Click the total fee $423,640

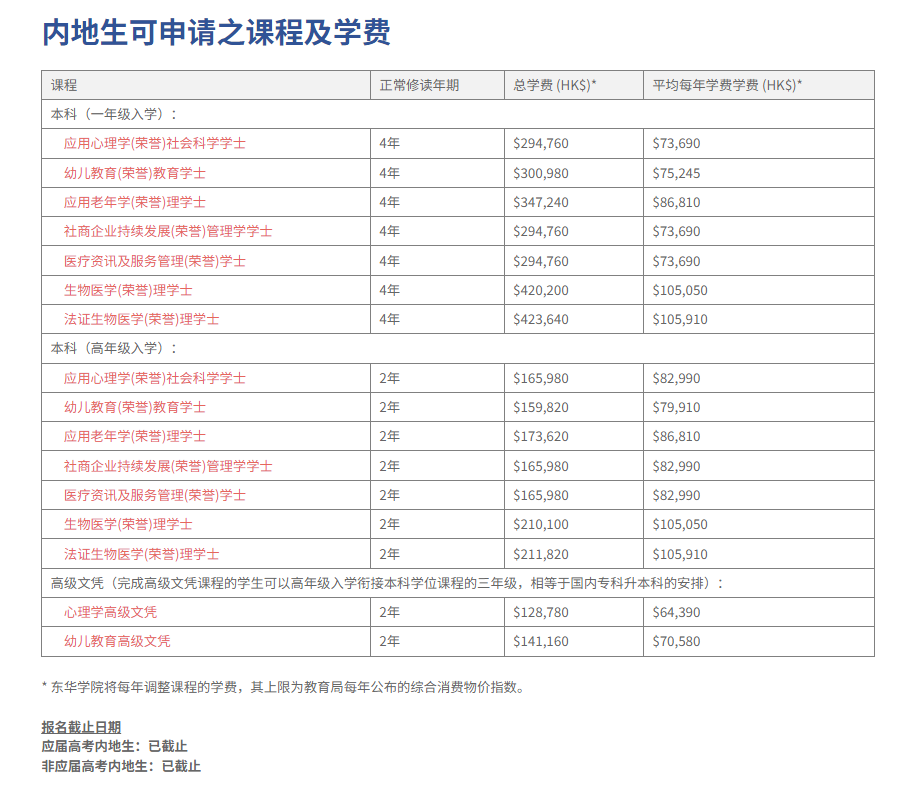coord(541,320)
